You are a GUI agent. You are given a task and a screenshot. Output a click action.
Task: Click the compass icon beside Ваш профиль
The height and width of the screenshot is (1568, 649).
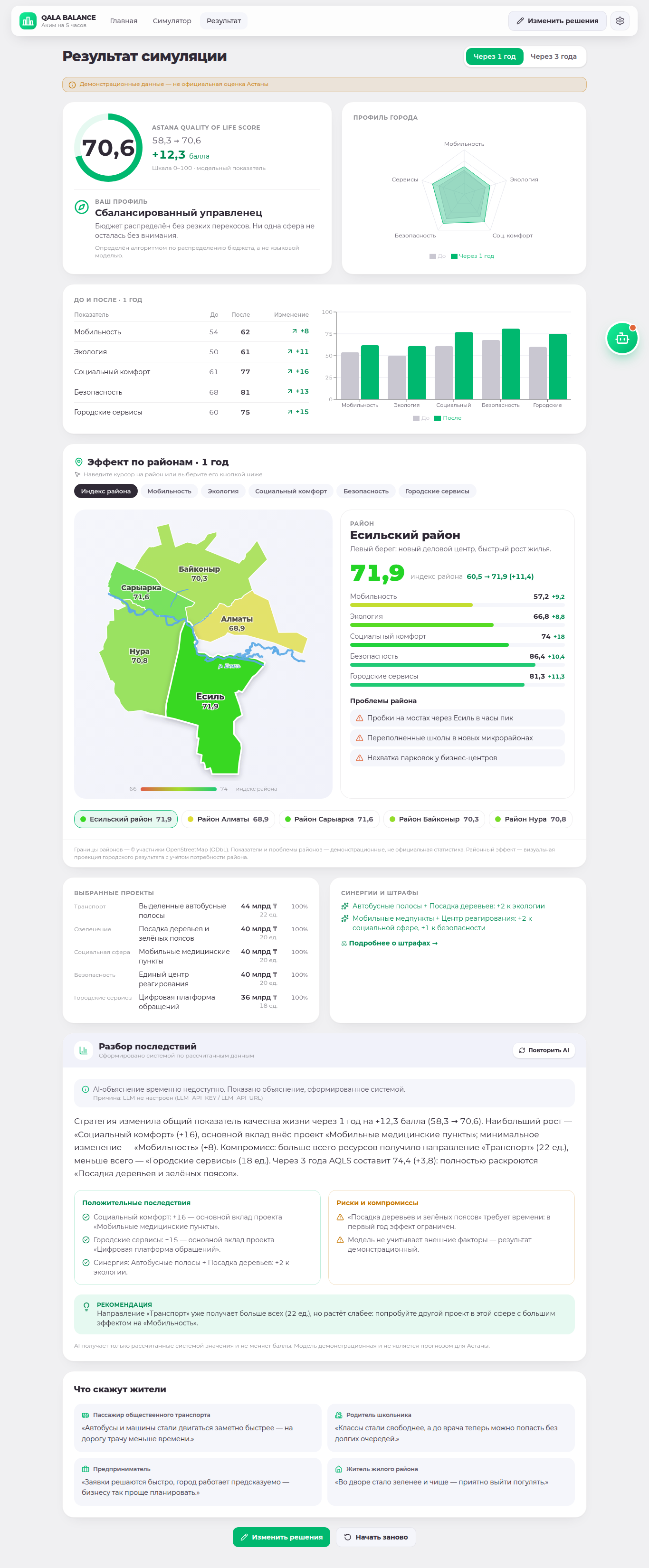click(82, 207)
